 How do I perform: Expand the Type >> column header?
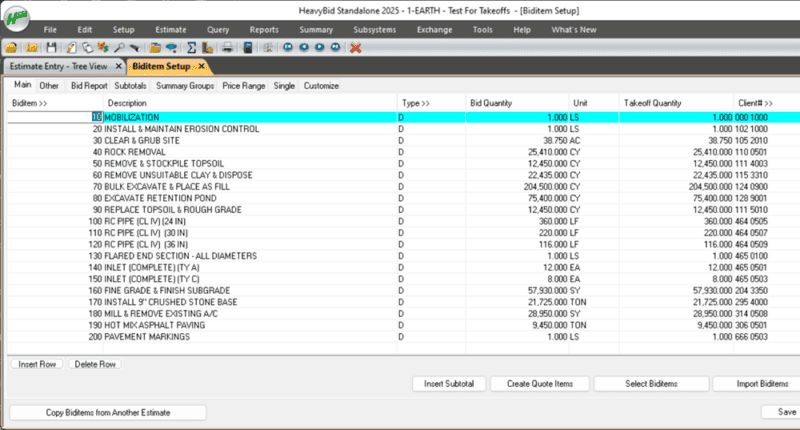[416, 103]
